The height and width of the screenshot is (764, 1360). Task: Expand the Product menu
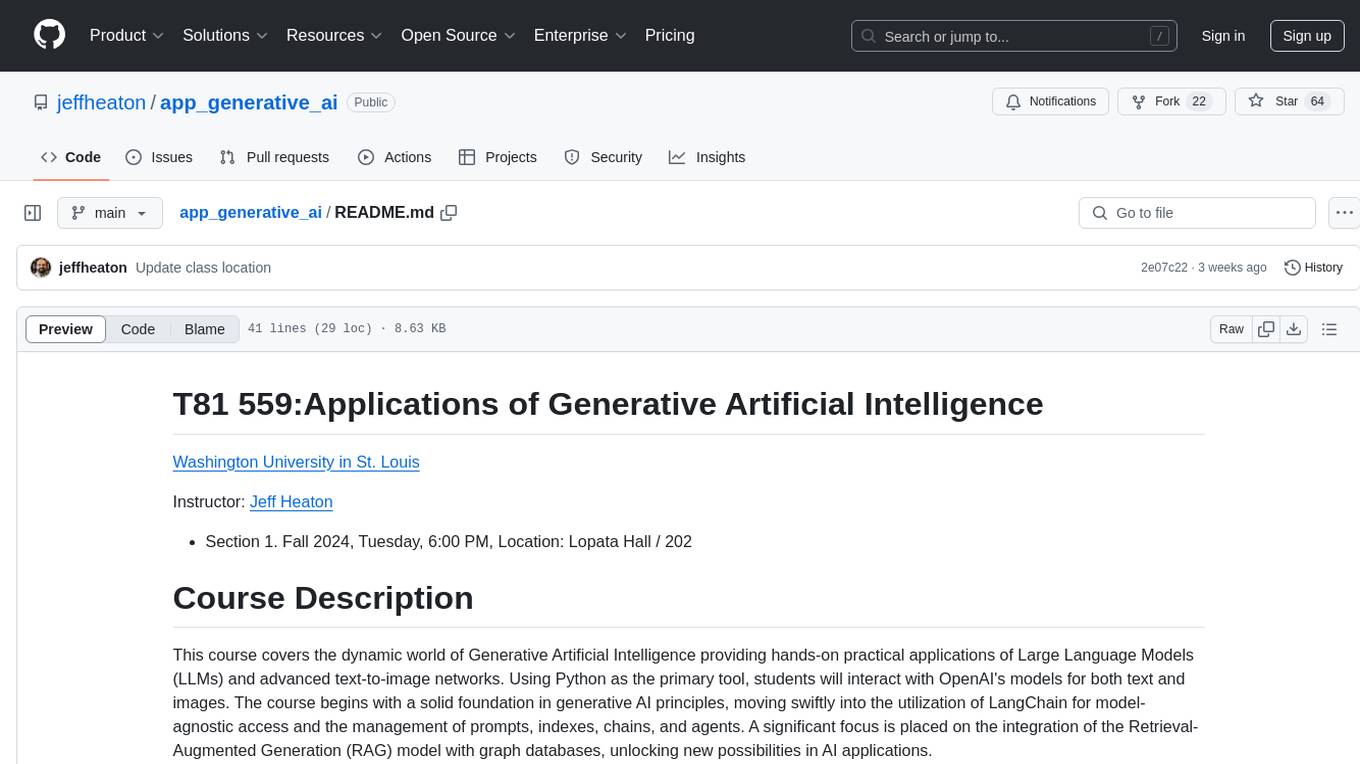pos(127,35)
